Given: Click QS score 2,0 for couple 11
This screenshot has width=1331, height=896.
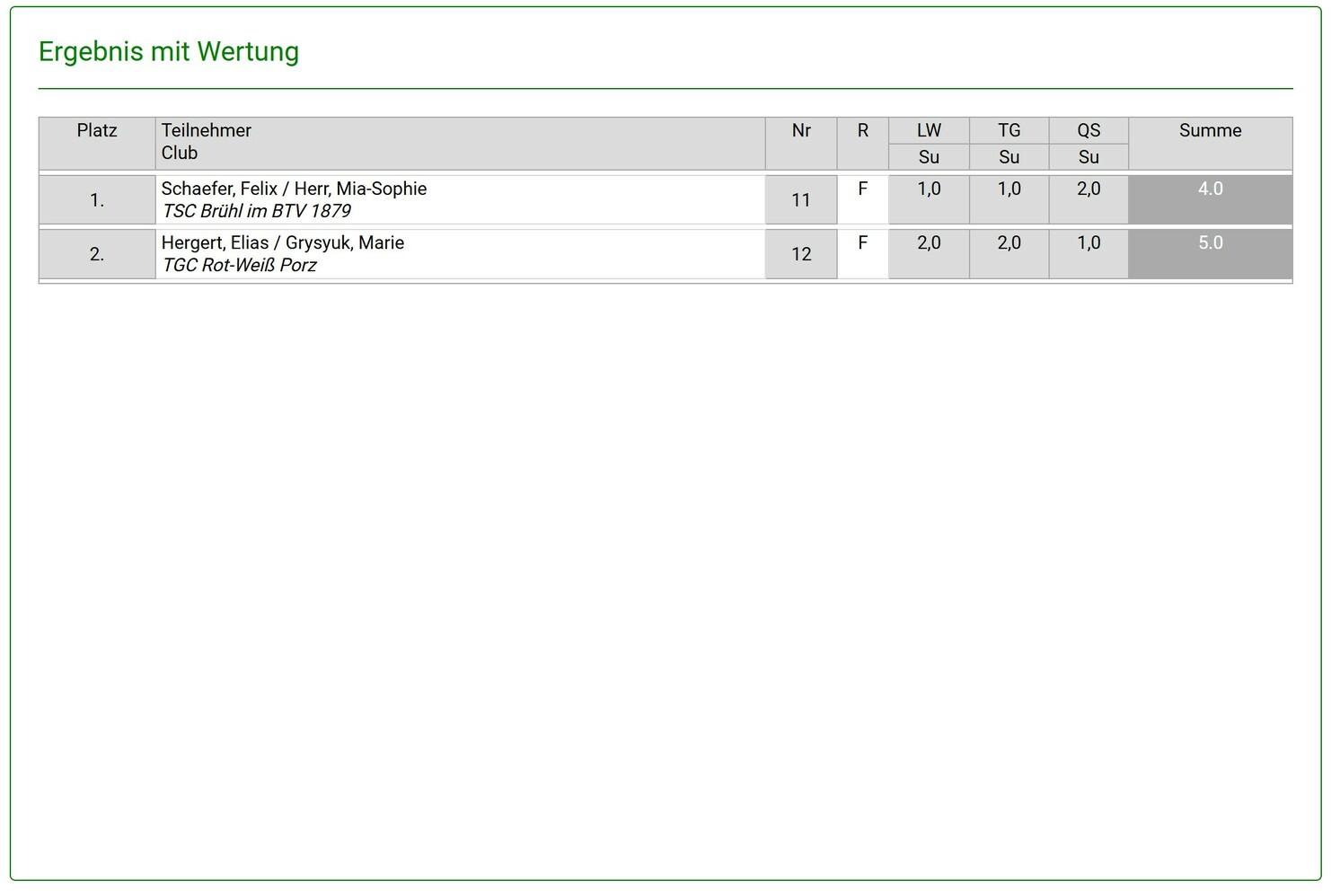Looking at the screenshot, I should pos(1089,189).
